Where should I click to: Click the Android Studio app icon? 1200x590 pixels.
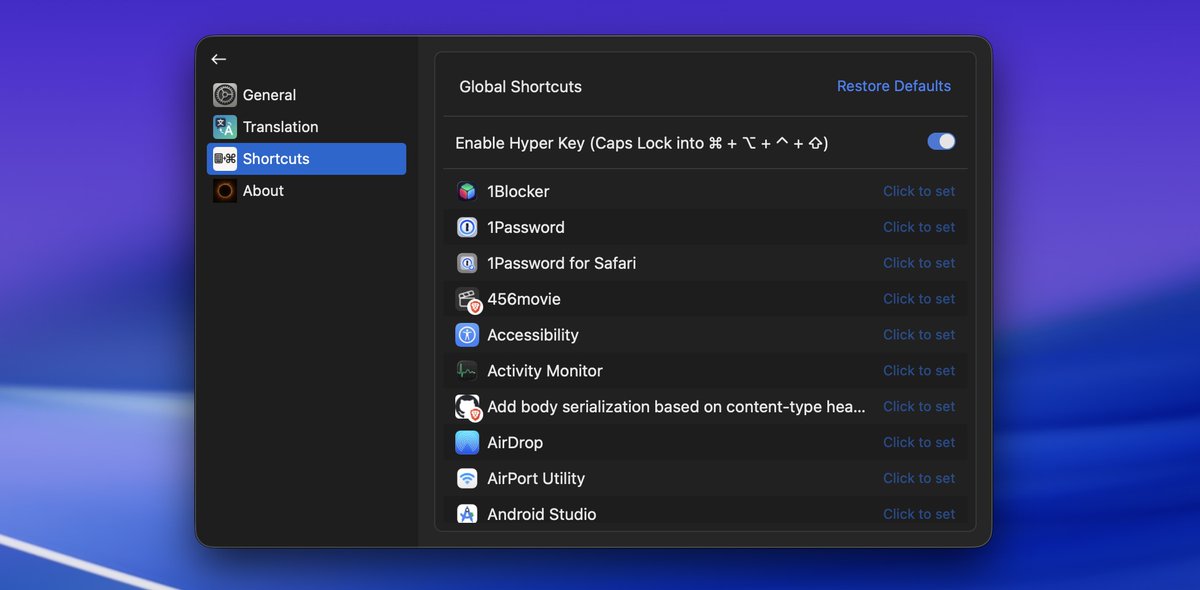point(467,514)
